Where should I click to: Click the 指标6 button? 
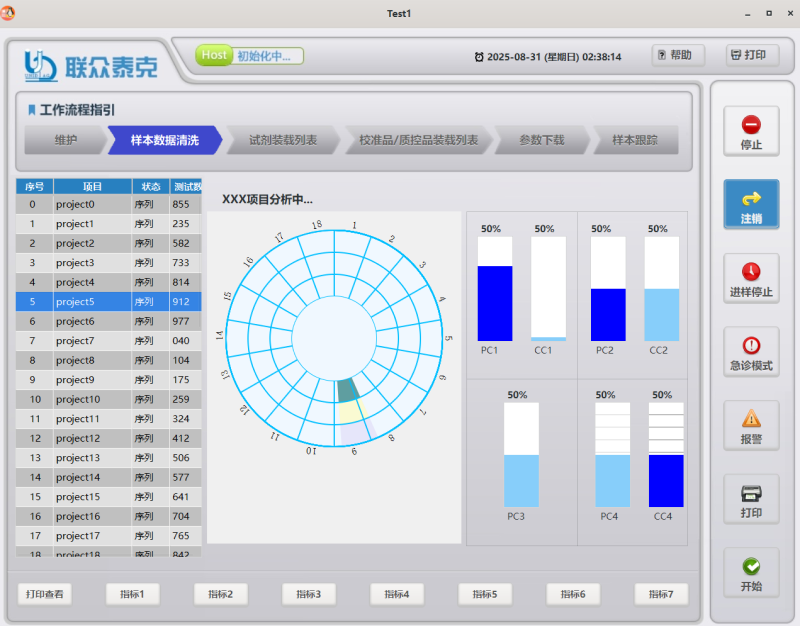[x=573, y=594]
